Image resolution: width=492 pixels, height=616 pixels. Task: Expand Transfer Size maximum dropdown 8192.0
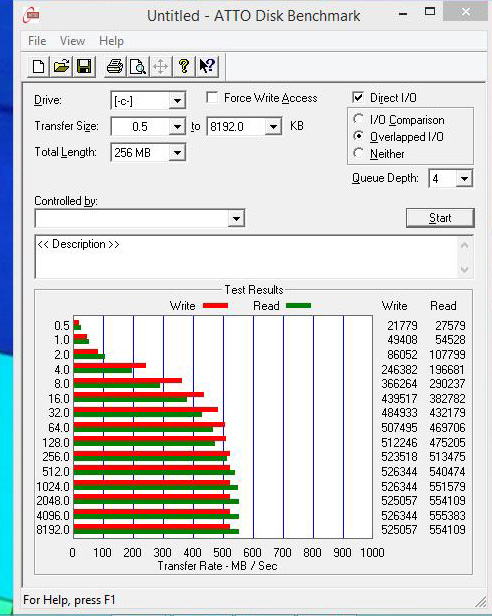tap(273, 127)
